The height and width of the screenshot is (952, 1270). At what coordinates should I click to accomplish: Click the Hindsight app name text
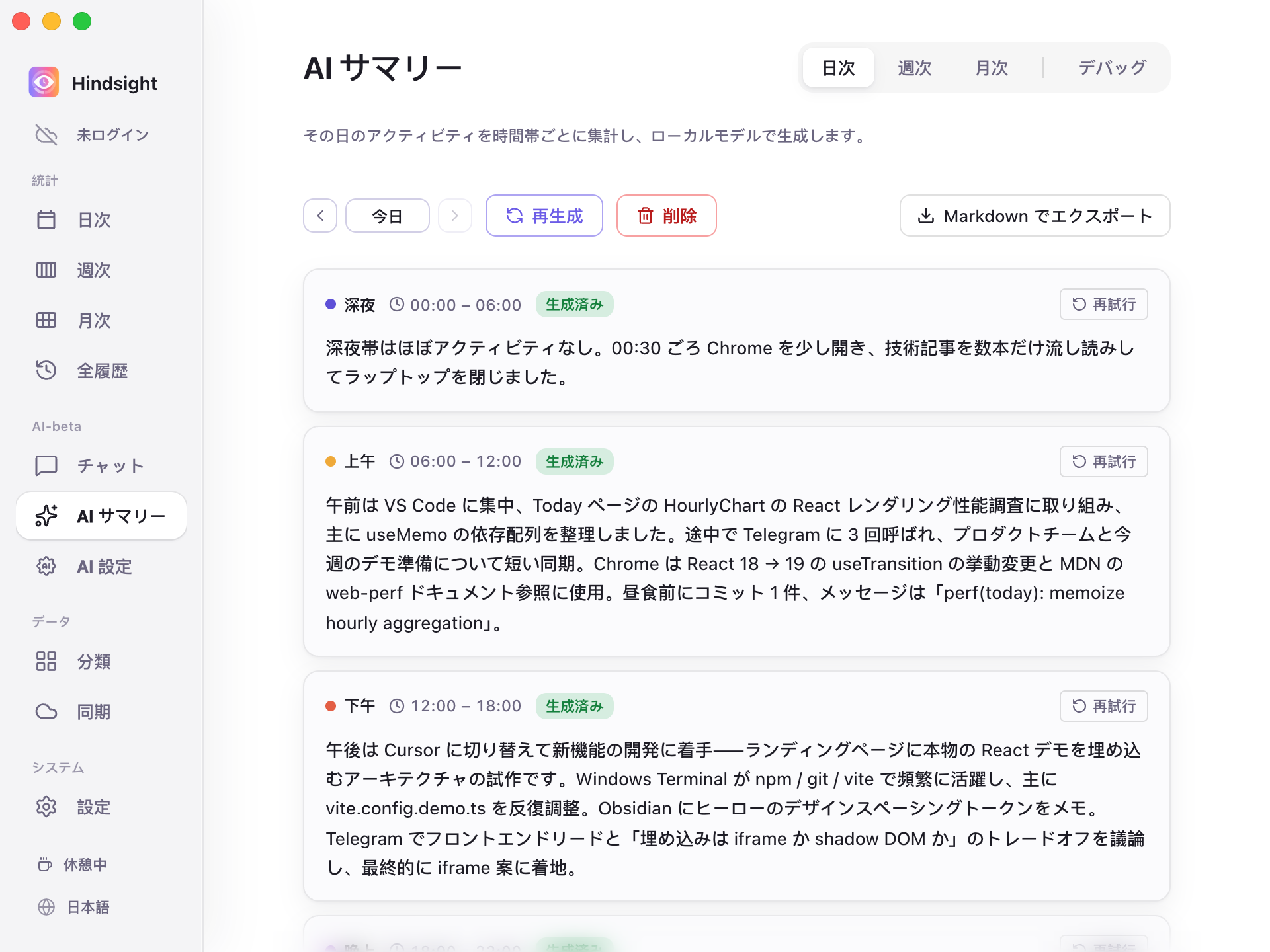tap(114, 83)
